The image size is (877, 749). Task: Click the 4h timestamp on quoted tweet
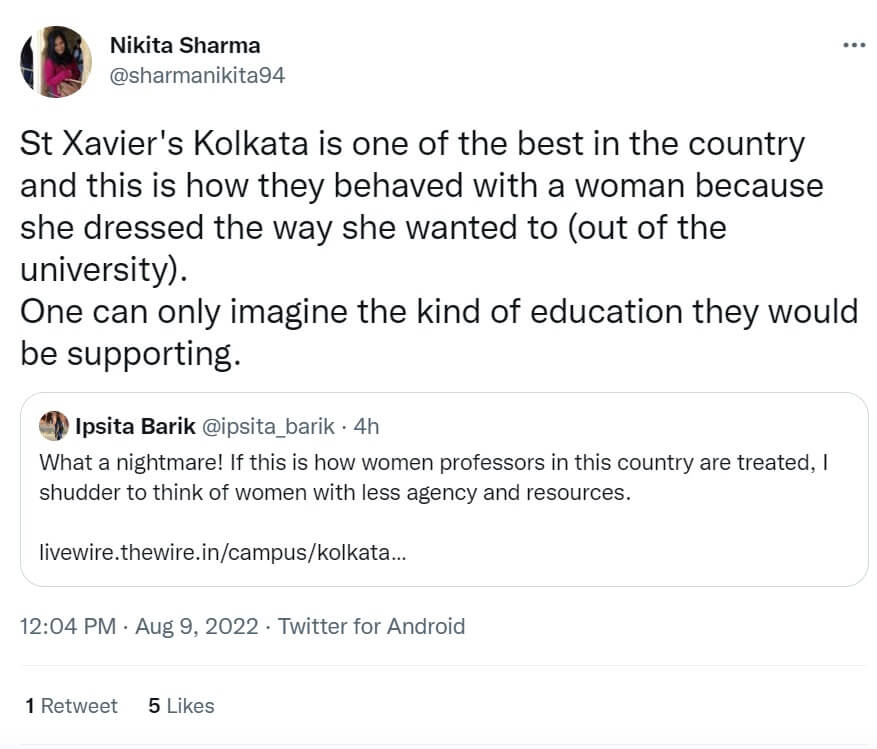tap(367, 427)
